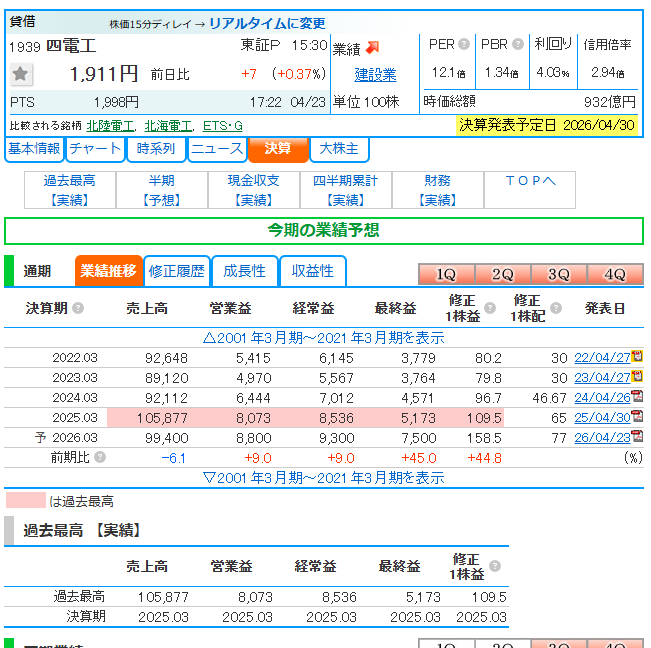Click forecast sales 99,400 in 2026.03 row
The width and height of the screenshot is (651, 648).
click(166, 438)
